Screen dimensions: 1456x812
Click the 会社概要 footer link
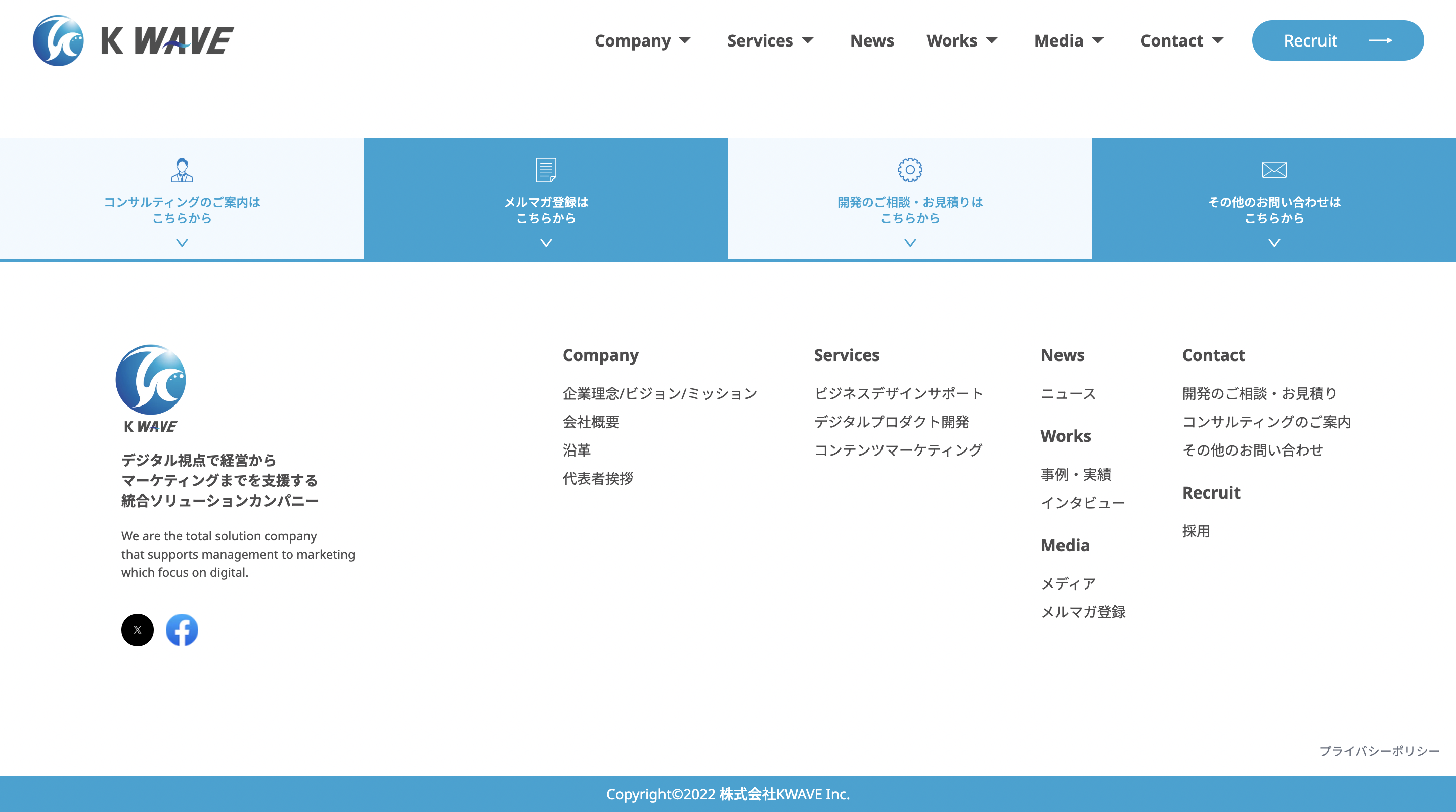pyautogui.click(x=590, y=422)
